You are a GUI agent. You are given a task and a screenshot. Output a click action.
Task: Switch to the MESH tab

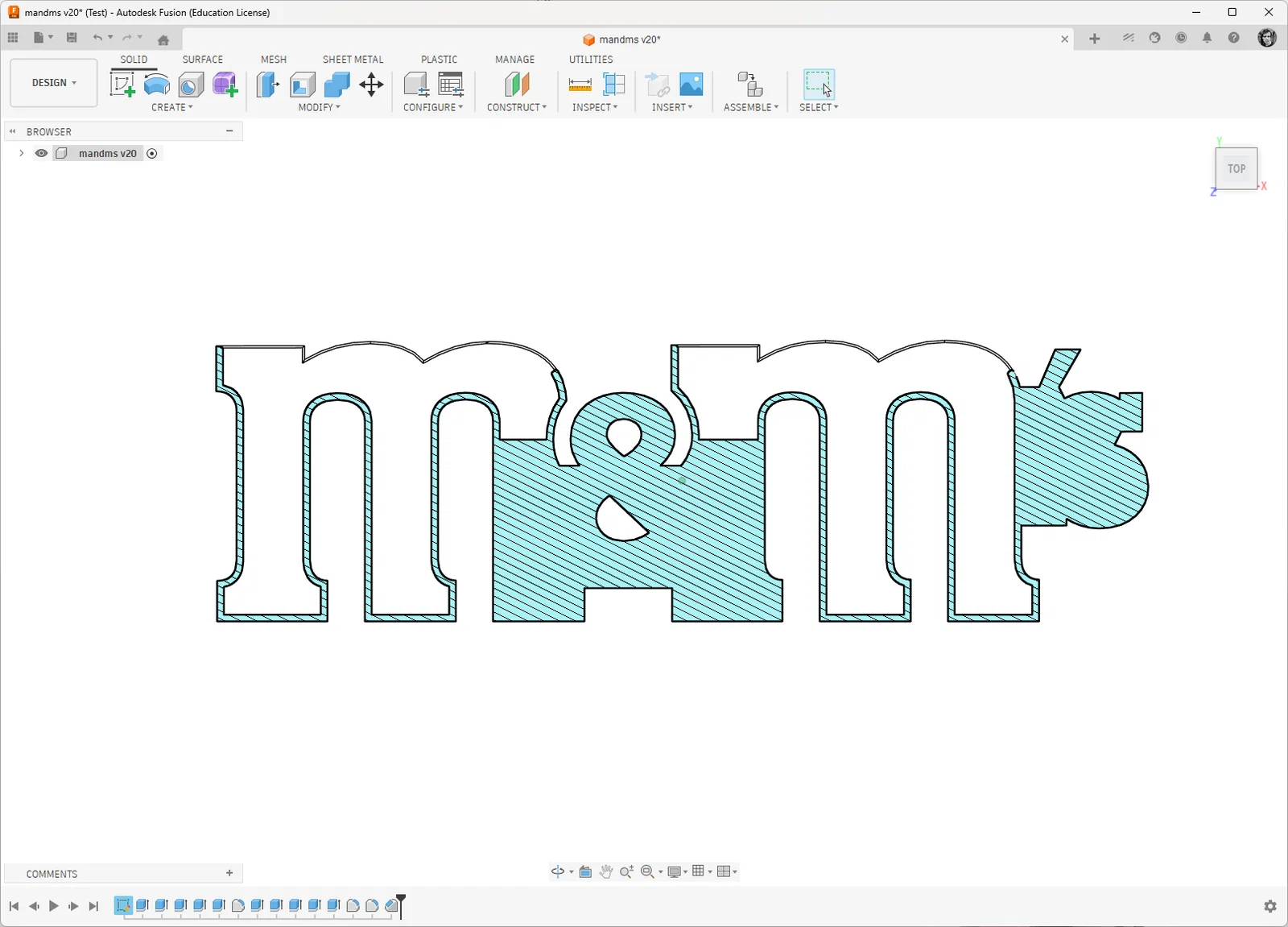click(x=274, y=60)
